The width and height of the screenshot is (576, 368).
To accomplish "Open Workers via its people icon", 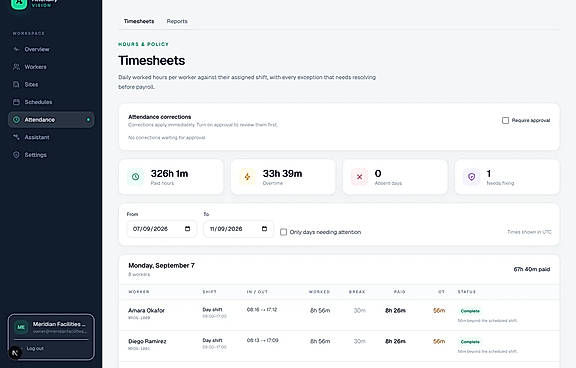I will pos(16,67).
